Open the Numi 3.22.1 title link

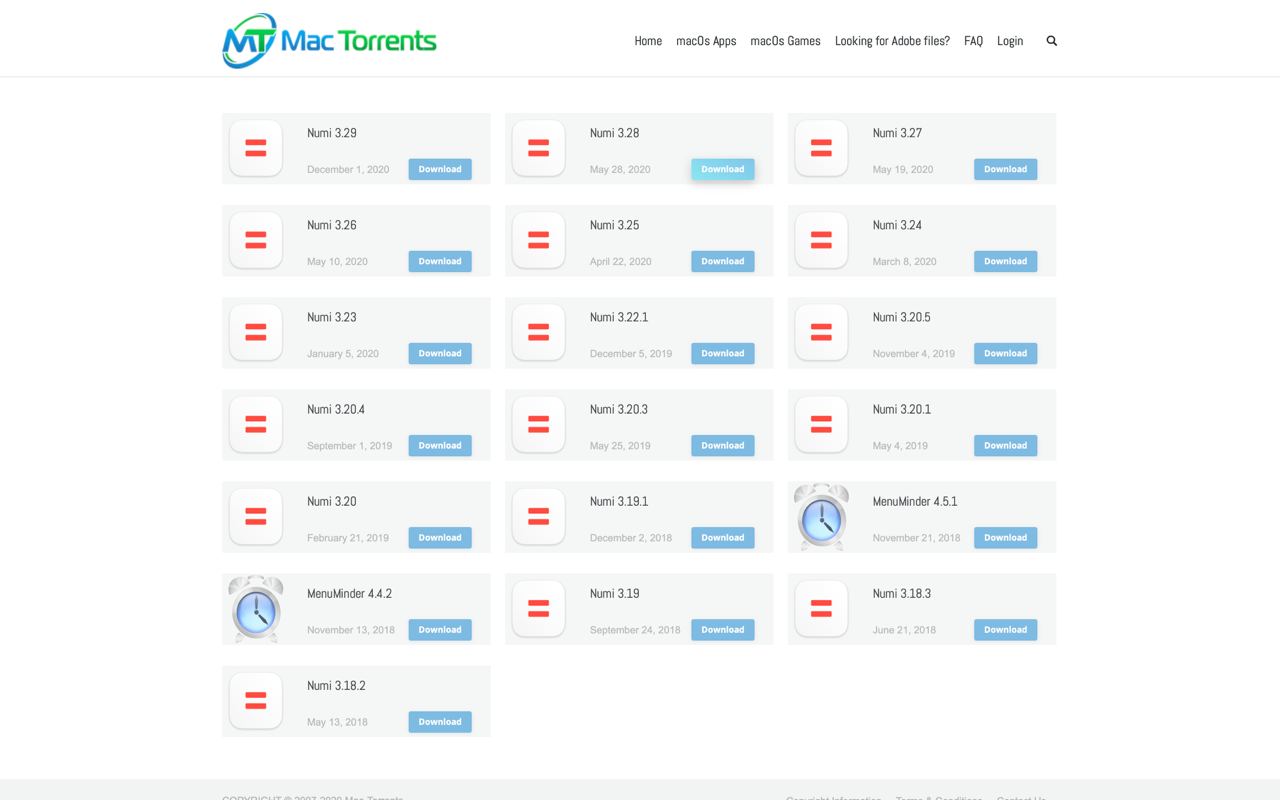[619, 317]
